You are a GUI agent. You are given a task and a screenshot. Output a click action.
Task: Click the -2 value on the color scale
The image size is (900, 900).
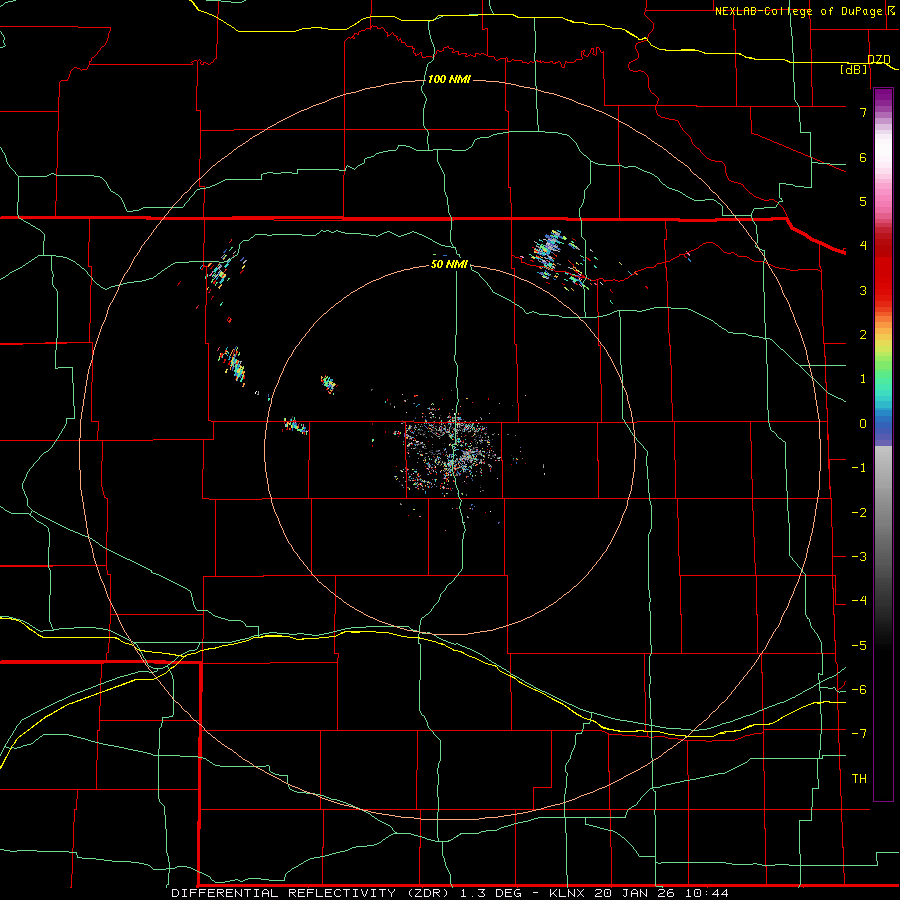859,513
